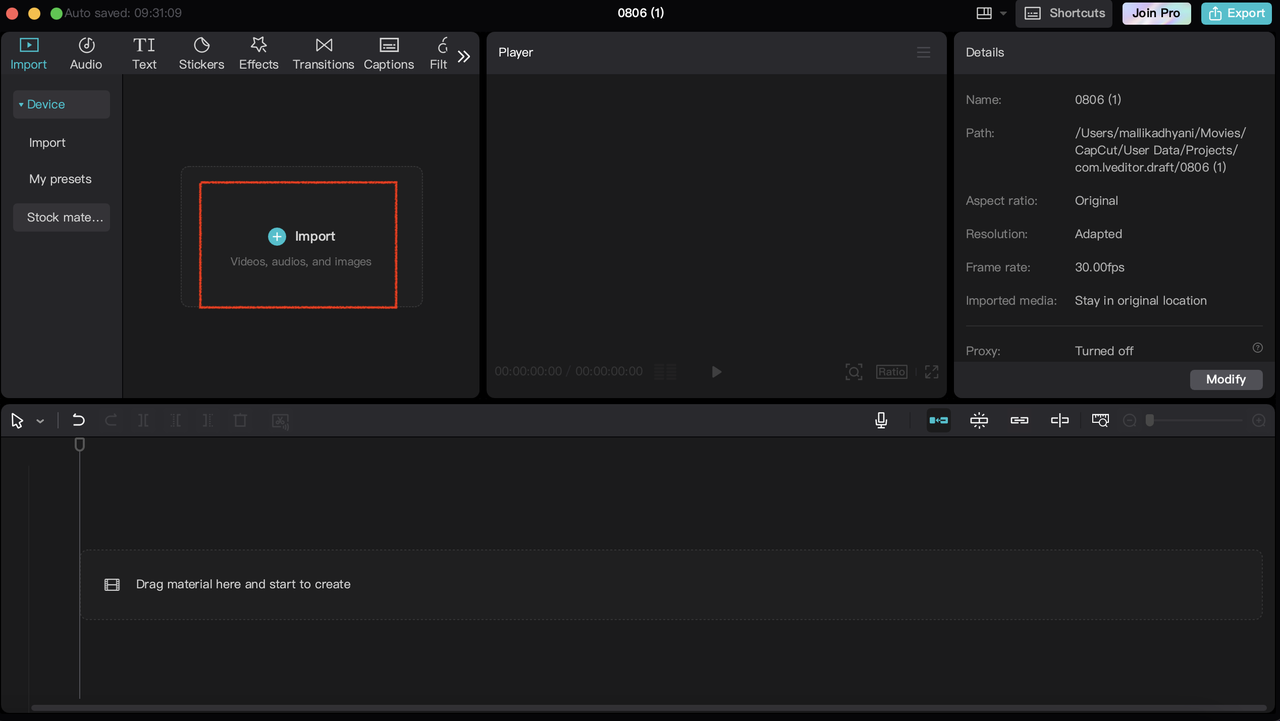Switch to the Audio tab
Screen dimensions: 1280x721
click(x=86, y=53)
